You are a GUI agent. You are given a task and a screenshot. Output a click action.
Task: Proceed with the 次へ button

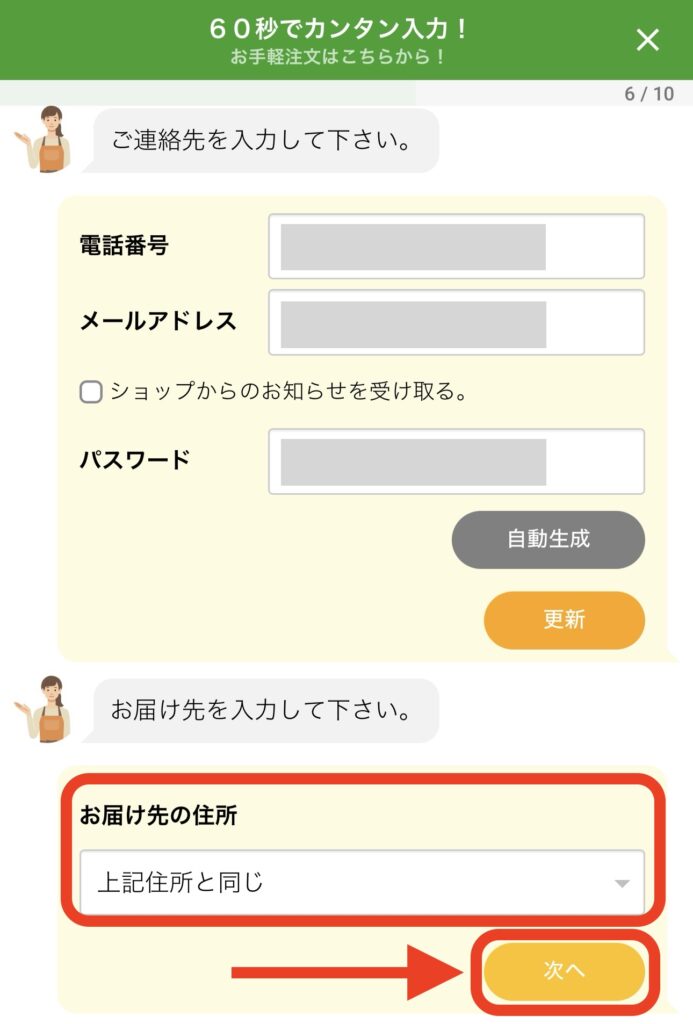[x=564, y=971]
